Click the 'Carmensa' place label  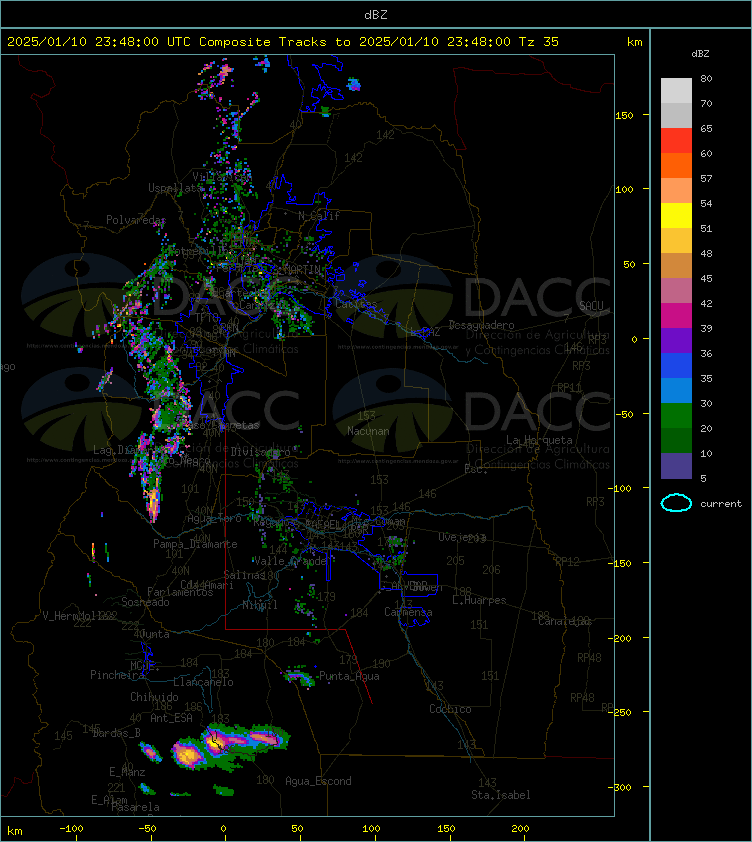[x=408, y=612]
